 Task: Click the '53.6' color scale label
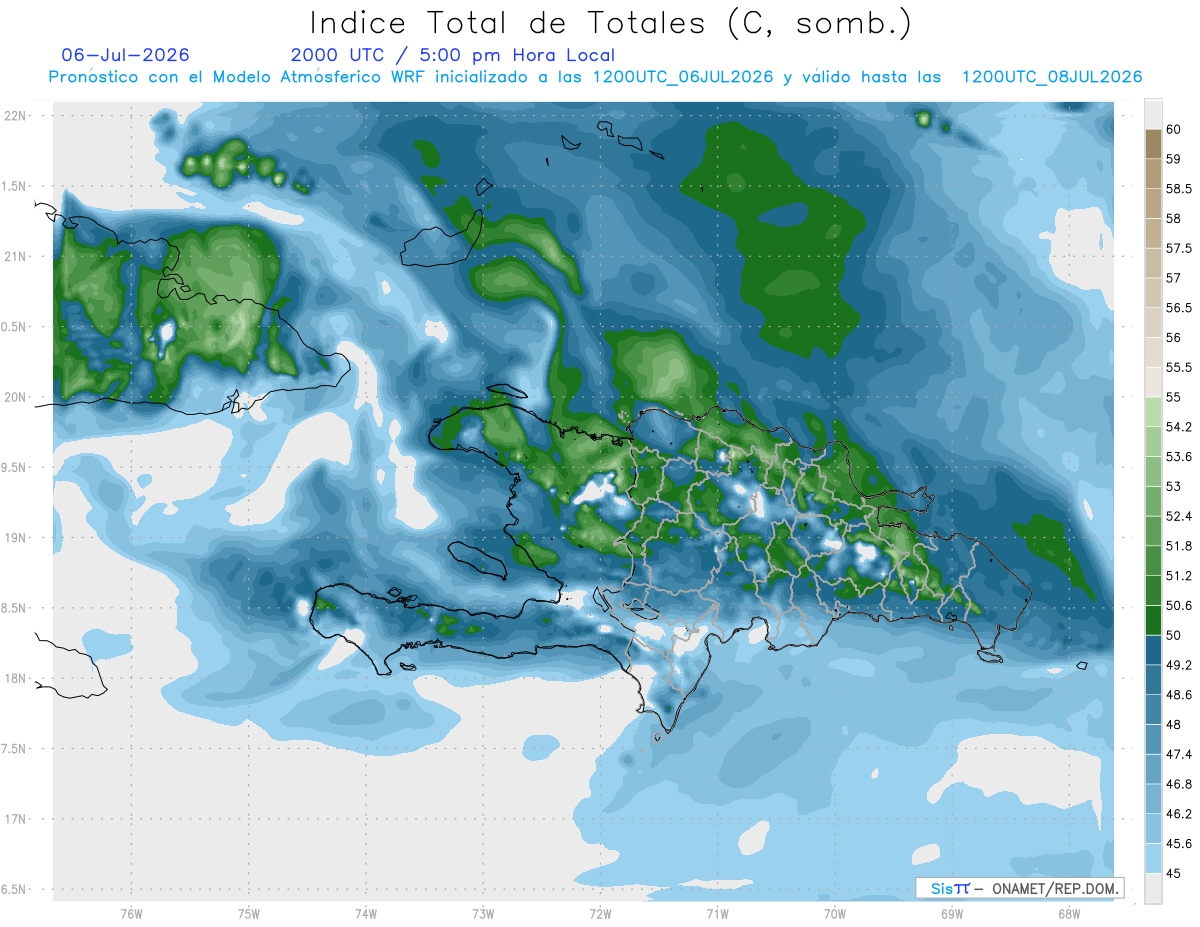pos(1180,457)
